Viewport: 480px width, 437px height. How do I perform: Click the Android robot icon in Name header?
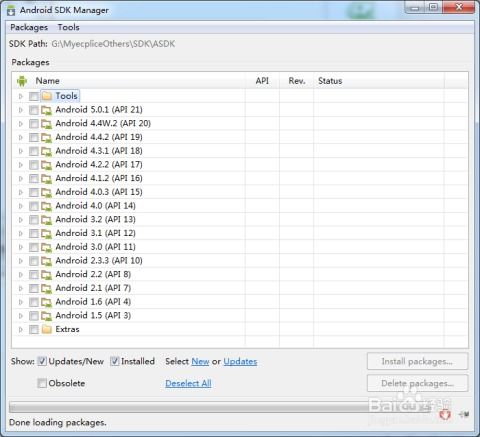pyautogui.click(x=22, y=81)
